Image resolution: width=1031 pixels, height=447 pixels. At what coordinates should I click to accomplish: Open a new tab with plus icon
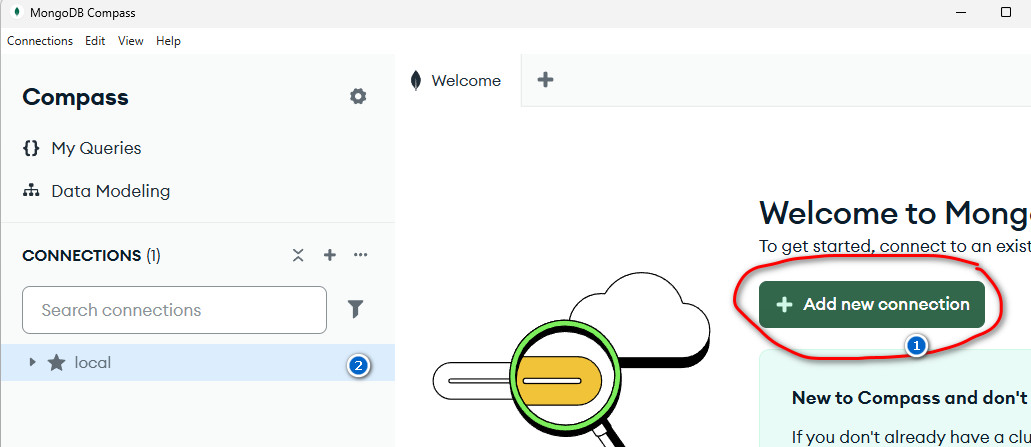coord(545,80)
